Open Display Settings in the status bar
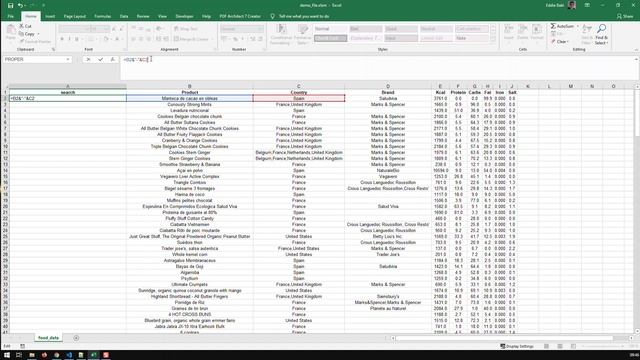640x360 pixels. click(x=517, y=346)
